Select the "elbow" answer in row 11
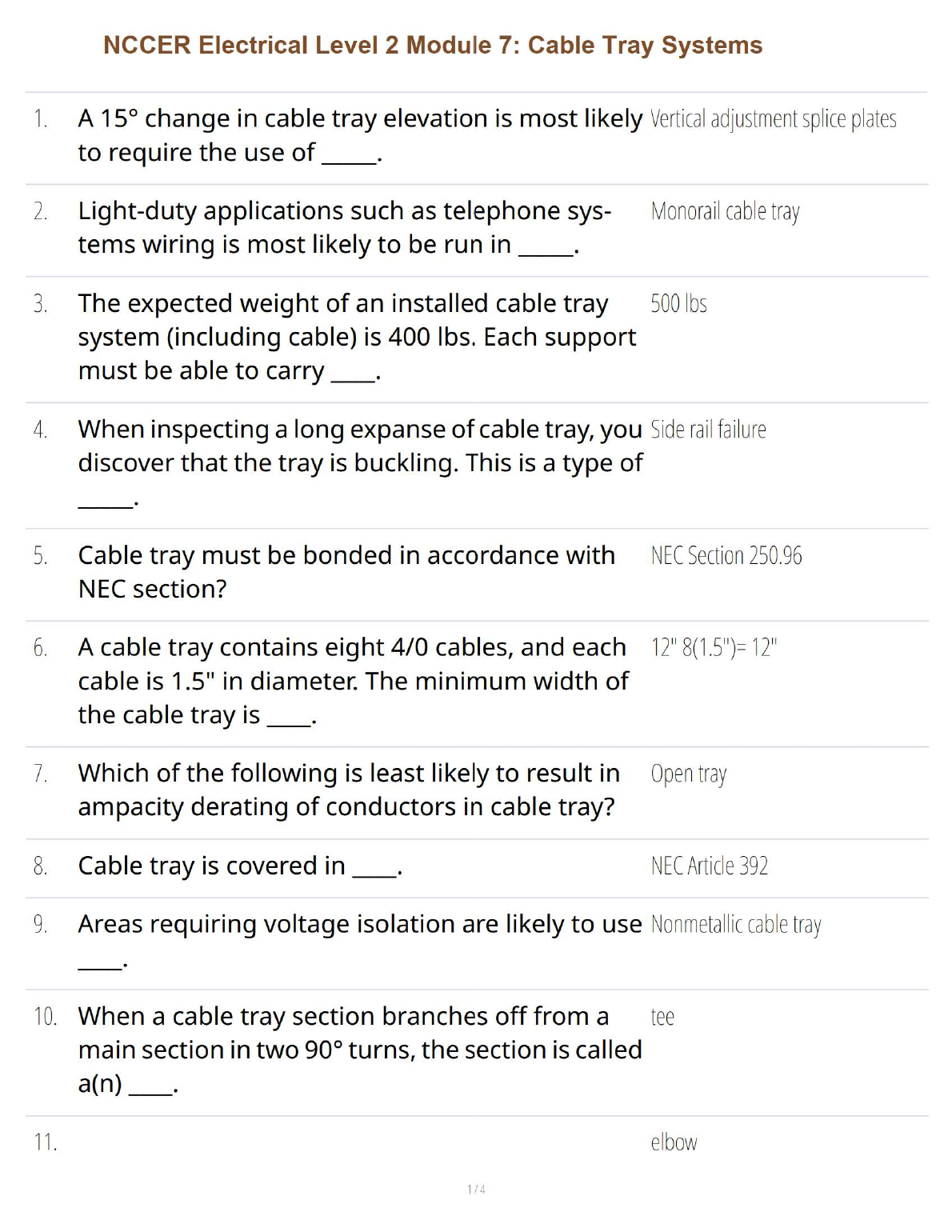Screen dimensions: 952x1232 pyautogui.click(x=674, y=1142)
